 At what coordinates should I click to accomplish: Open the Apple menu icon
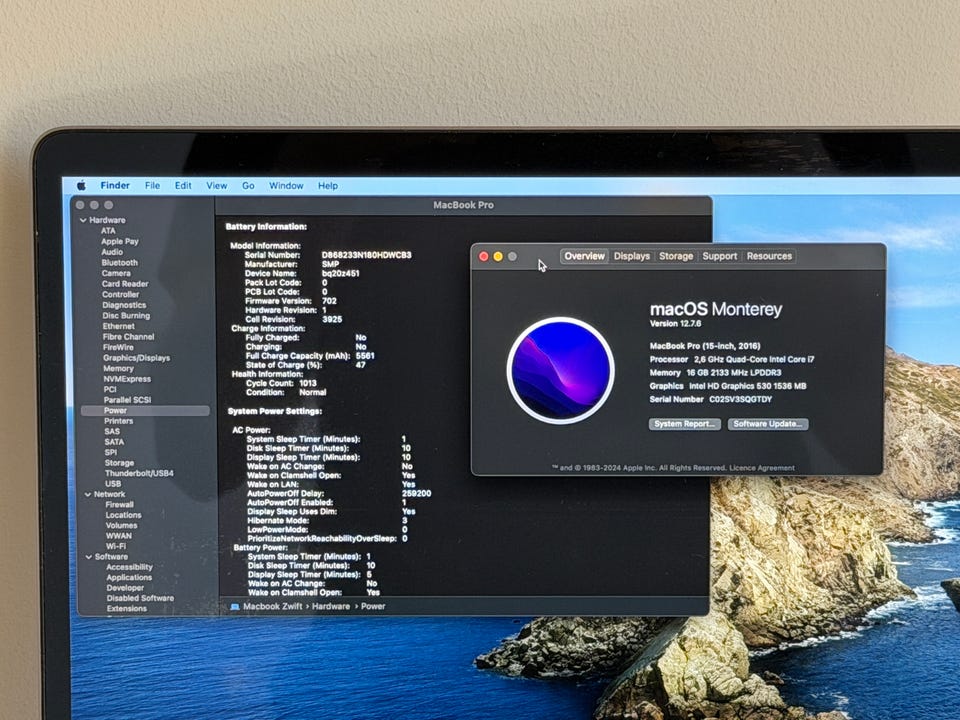click(x=81, y=186)
